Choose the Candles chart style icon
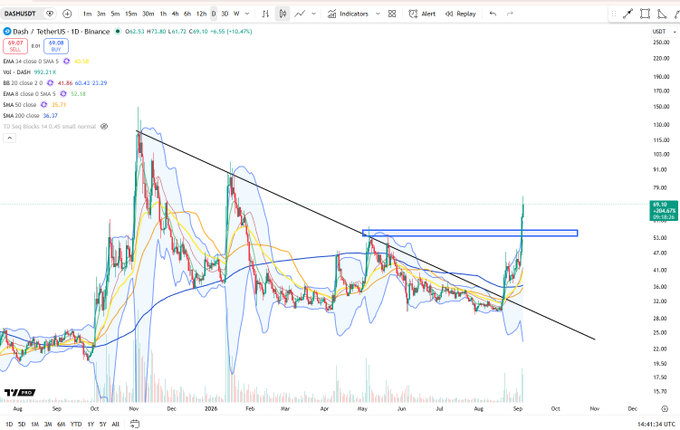 (x=282, y=14)
